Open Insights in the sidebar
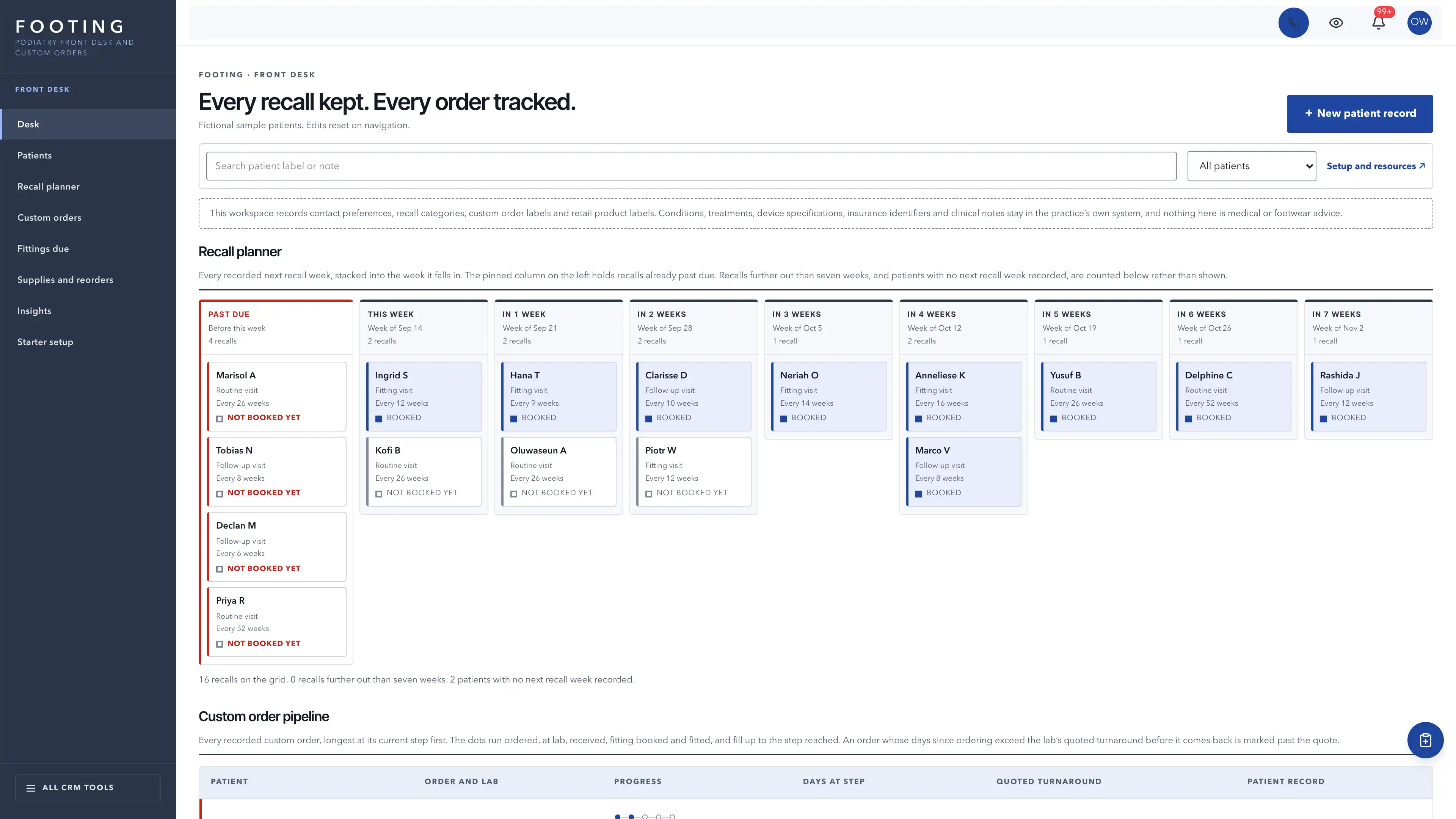The width and height of the screenshot is (1456, 819). click(x=88, y=311)
